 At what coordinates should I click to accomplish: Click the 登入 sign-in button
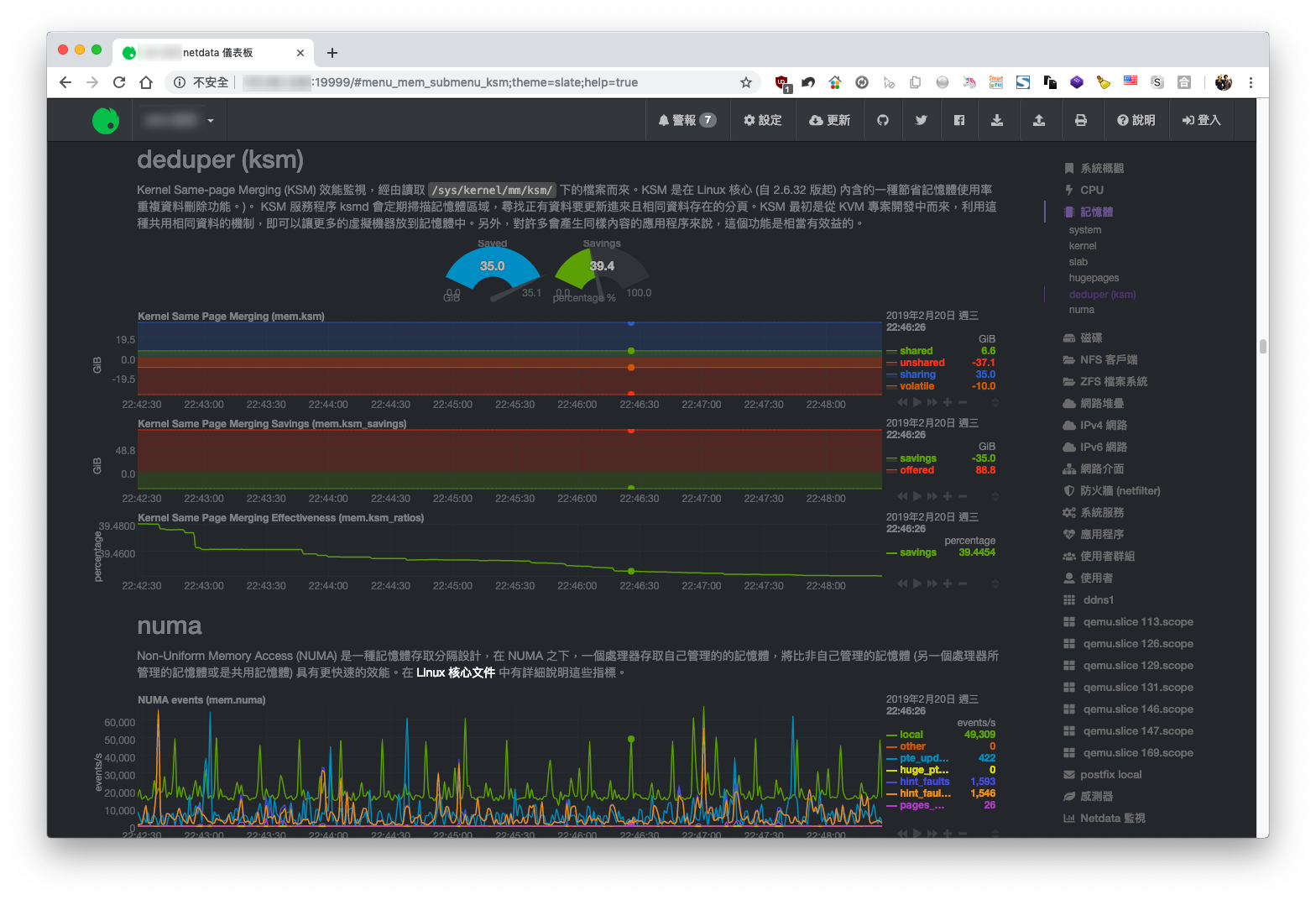click(x=1201, y=120)
